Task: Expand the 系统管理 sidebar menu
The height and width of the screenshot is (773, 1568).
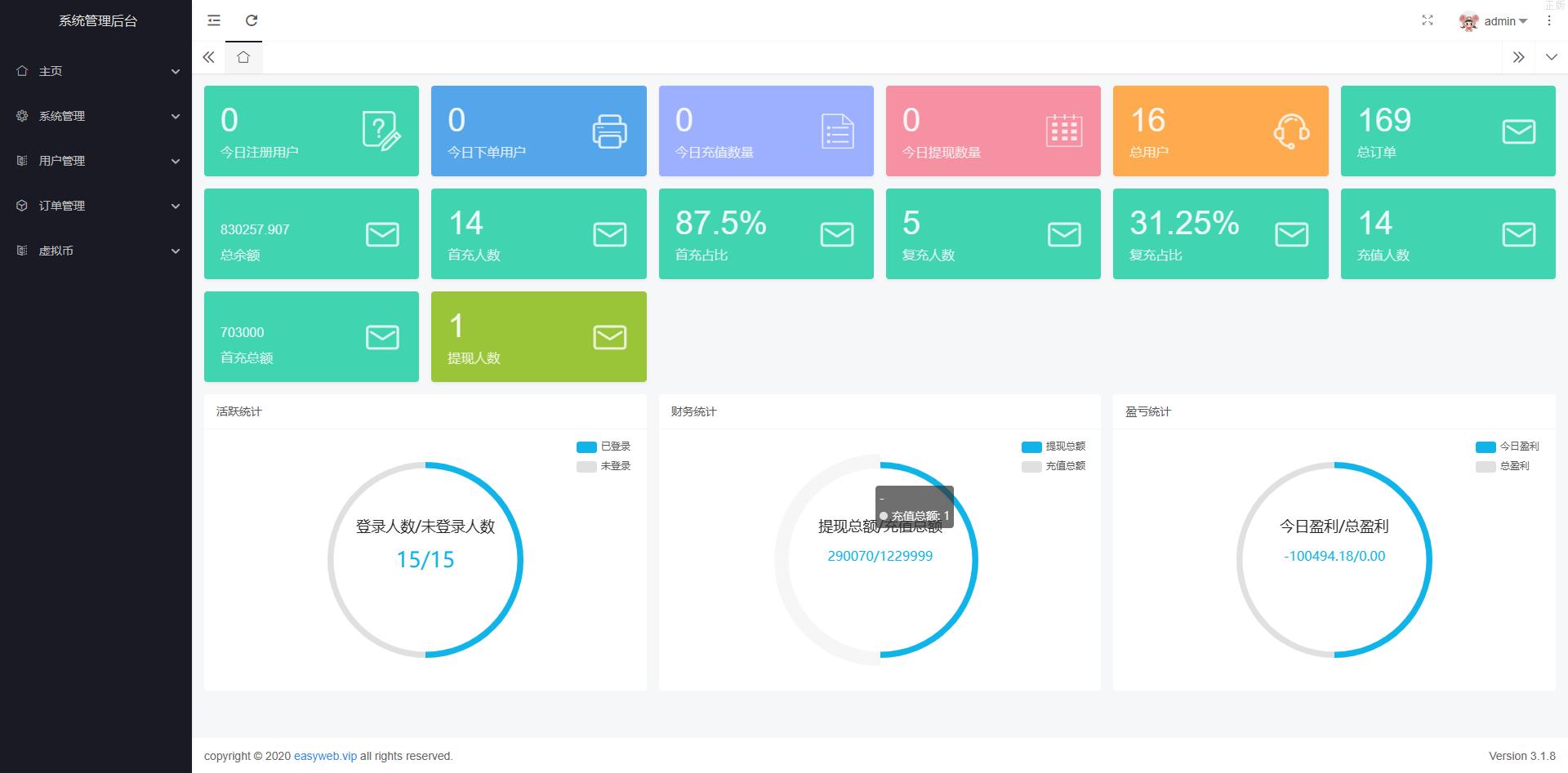Action: click(96, 116)
